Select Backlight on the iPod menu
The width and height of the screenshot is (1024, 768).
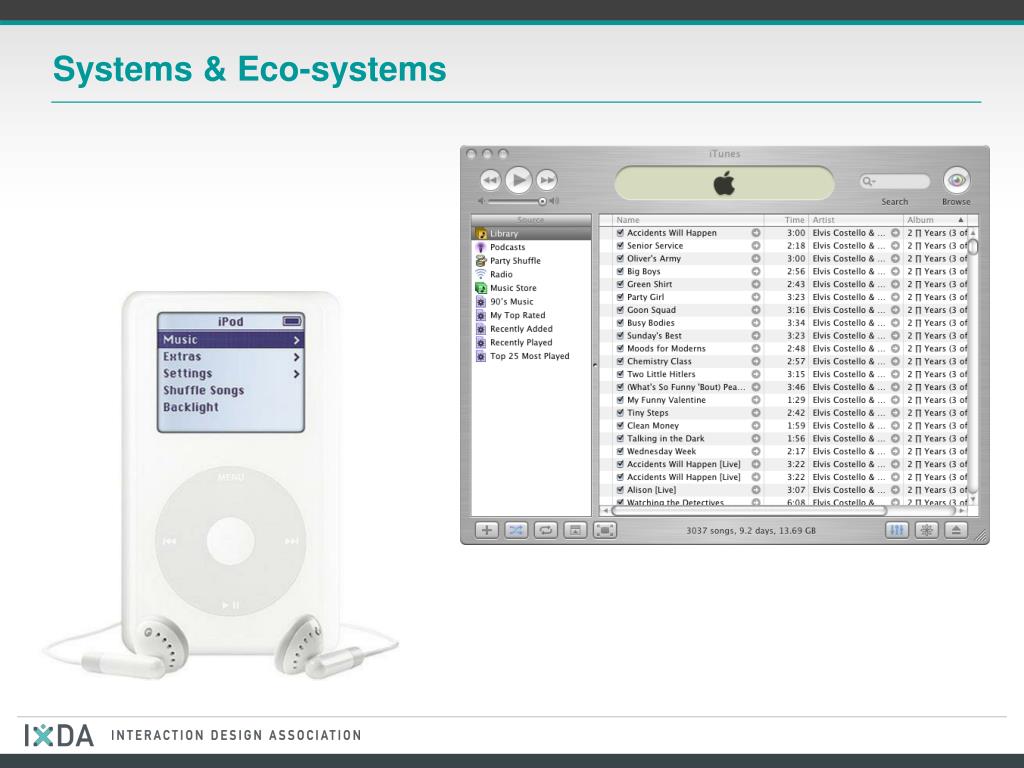231,408
